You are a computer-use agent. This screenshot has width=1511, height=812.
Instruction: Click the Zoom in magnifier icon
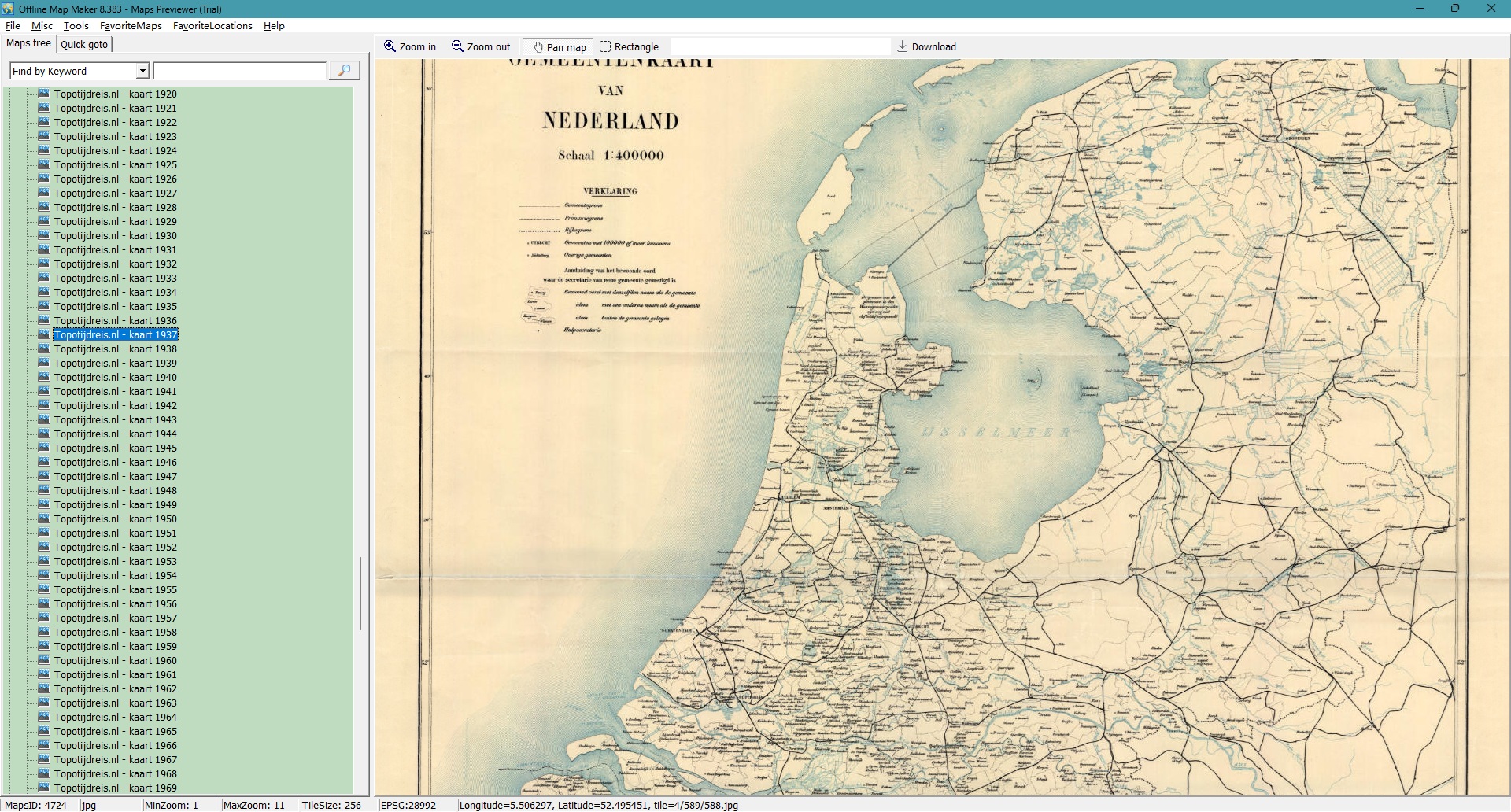390,46
